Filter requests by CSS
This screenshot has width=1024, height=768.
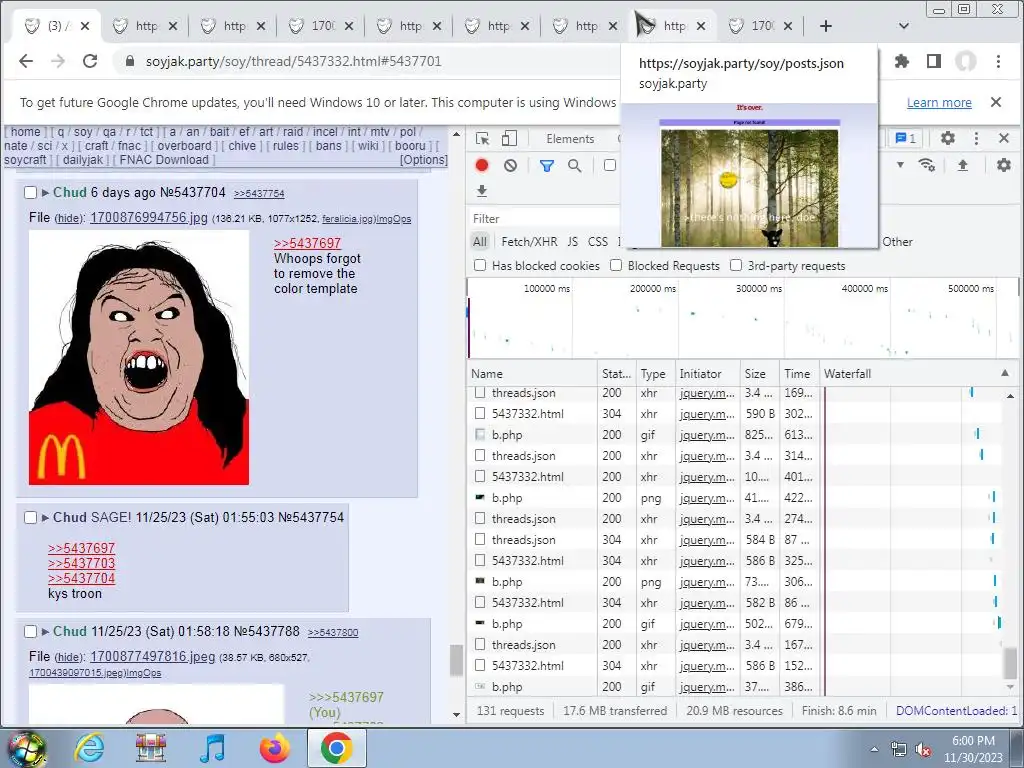[x=598, y=242]
